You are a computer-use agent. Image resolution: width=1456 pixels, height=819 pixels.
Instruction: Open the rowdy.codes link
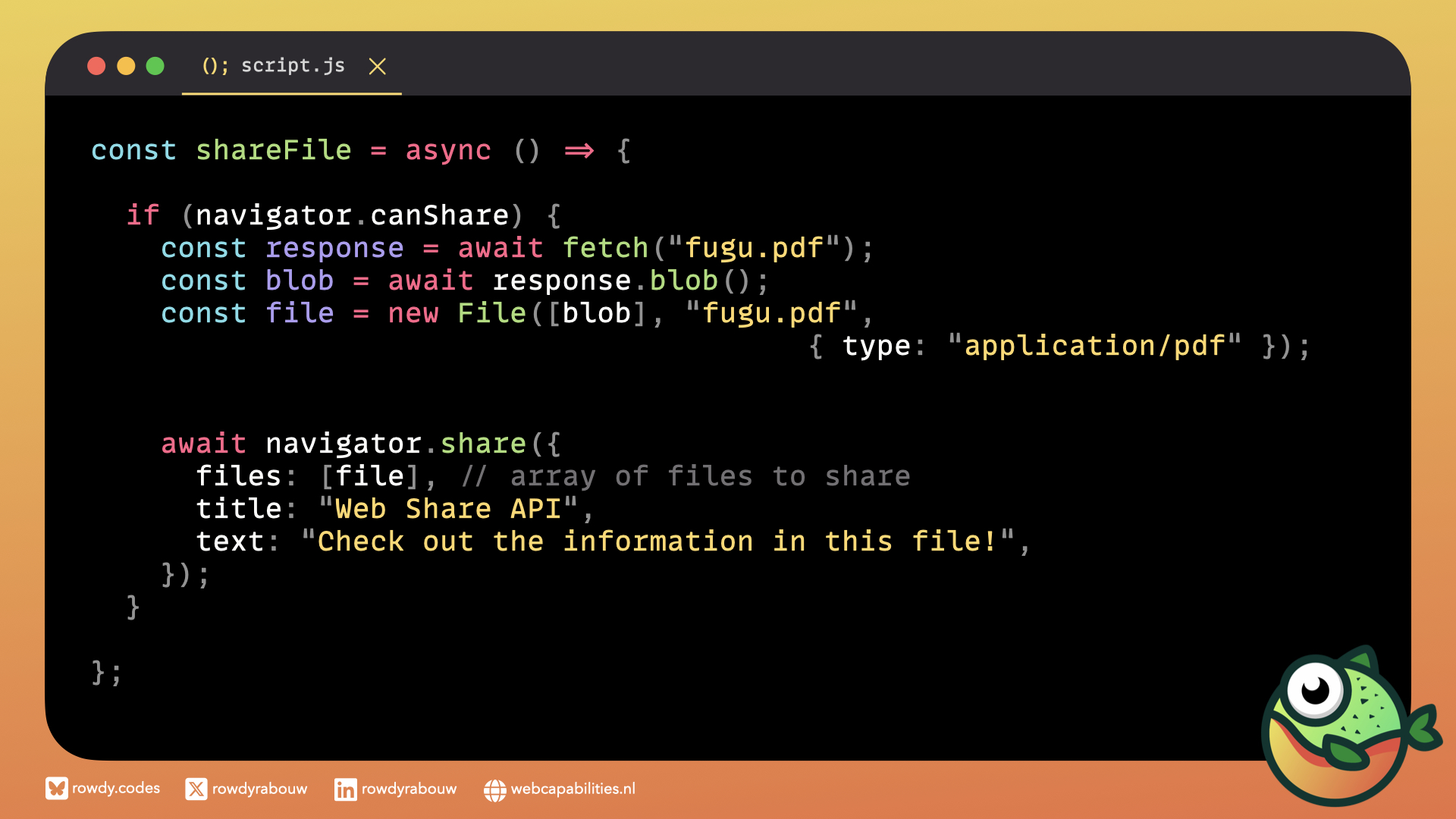pos(116,789)
